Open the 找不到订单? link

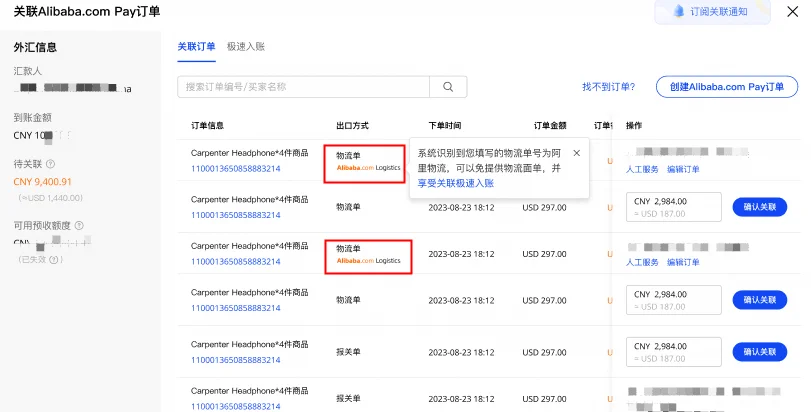(x=608, y=87)
